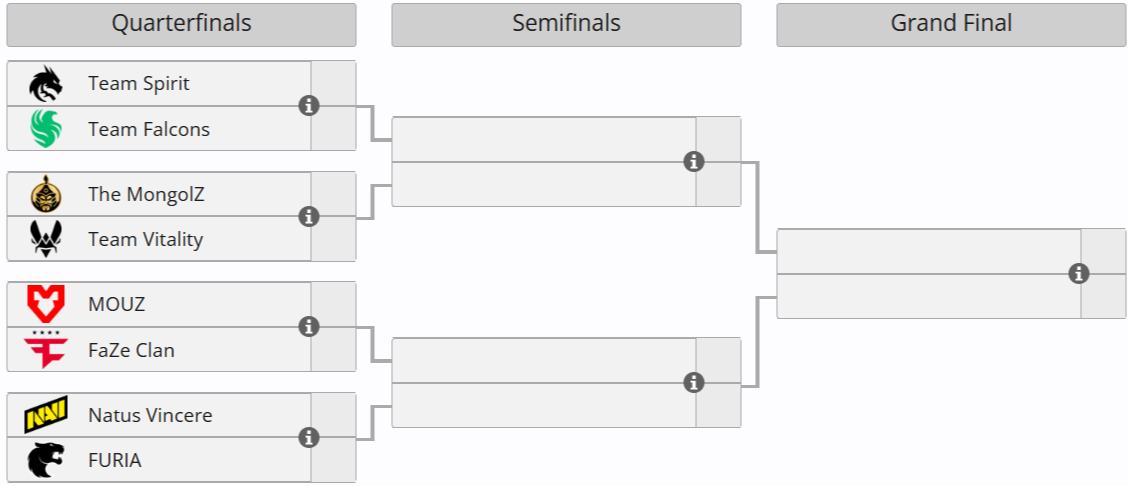Screen dimensions: 1129x486
Task: Open info for Natus Vincere vs FURIA match
Action: click(x=309, y=437)
